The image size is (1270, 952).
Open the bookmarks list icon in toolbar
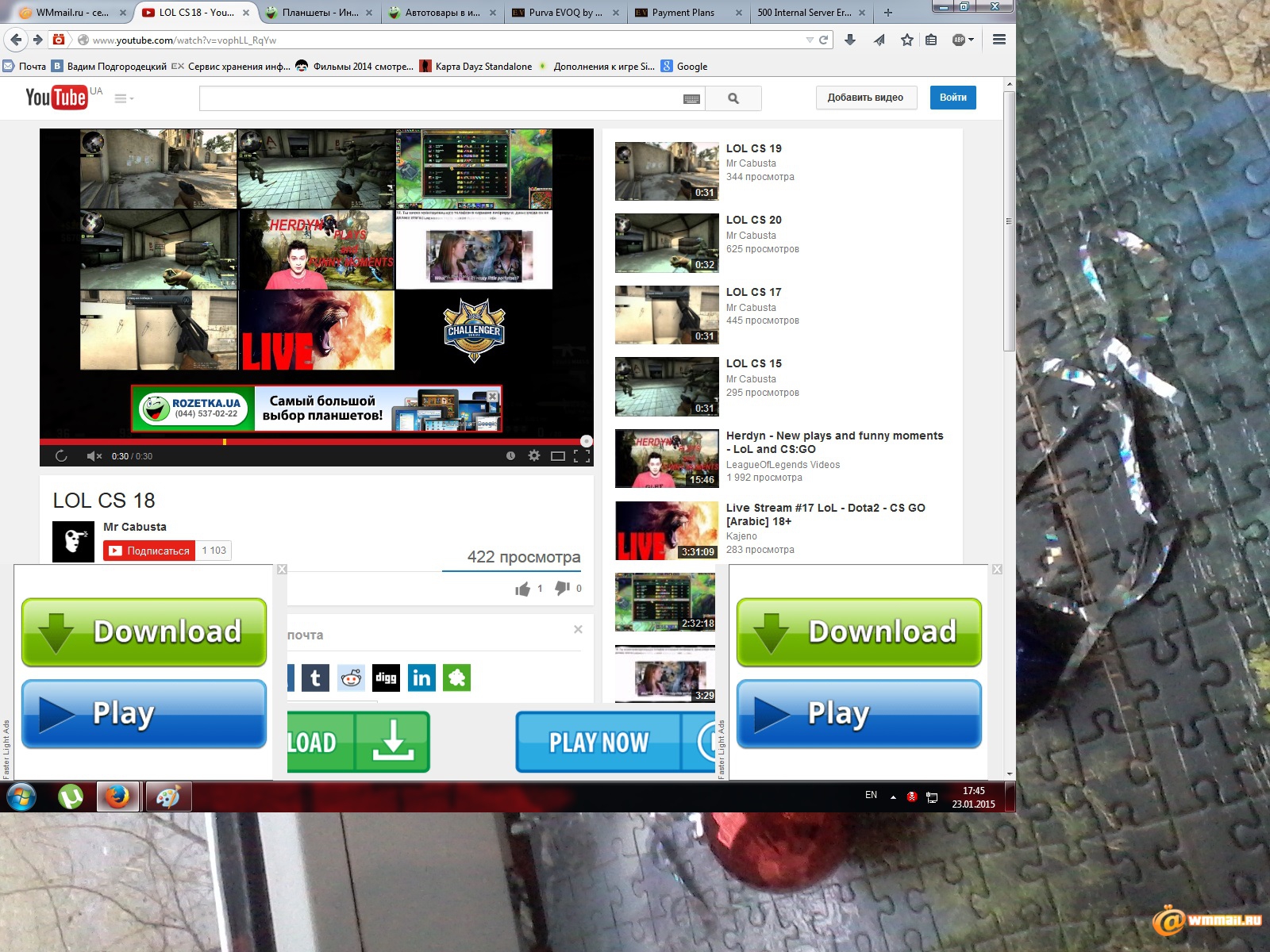click(x=932, y=40)
